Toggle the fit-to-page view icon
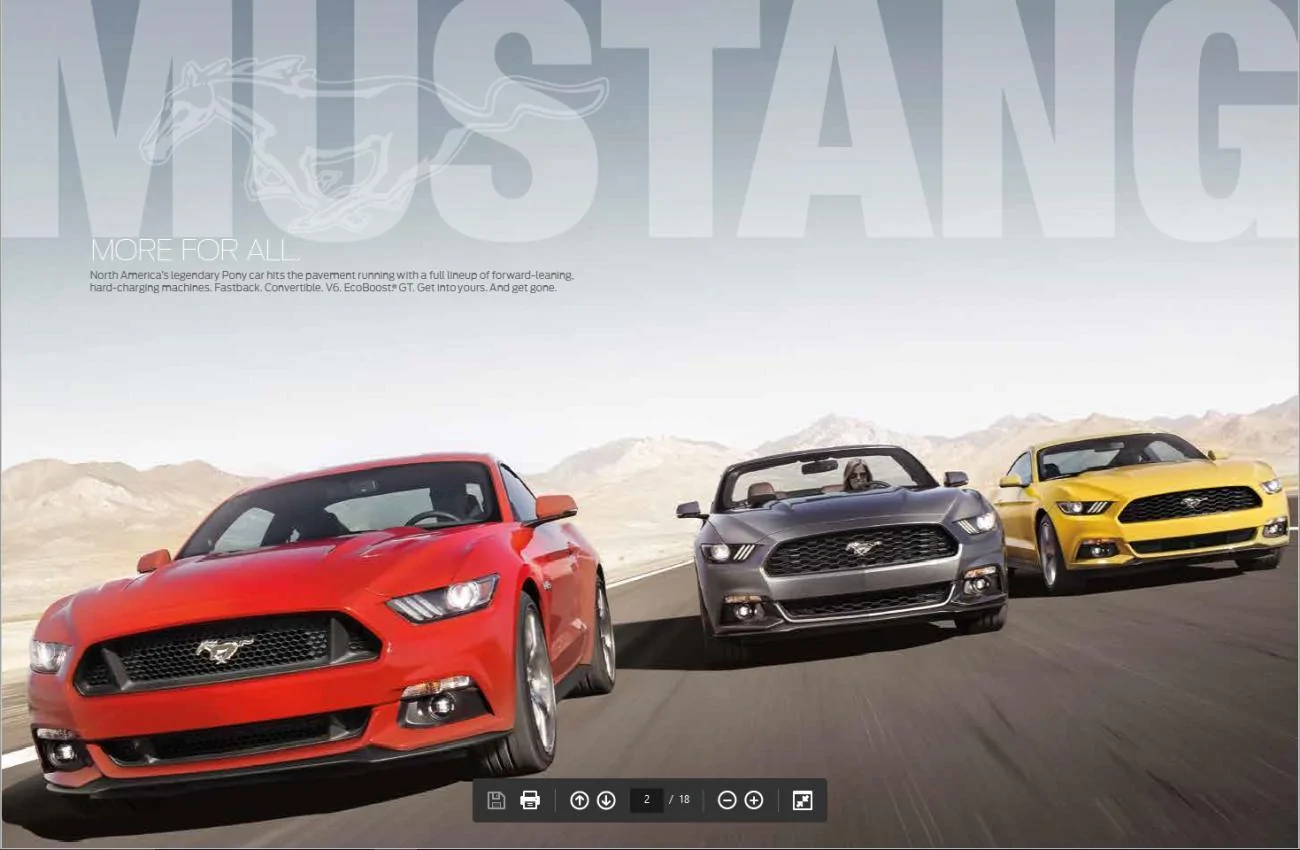This screenshot has width=1300, height=850. [x=802, y=800]
